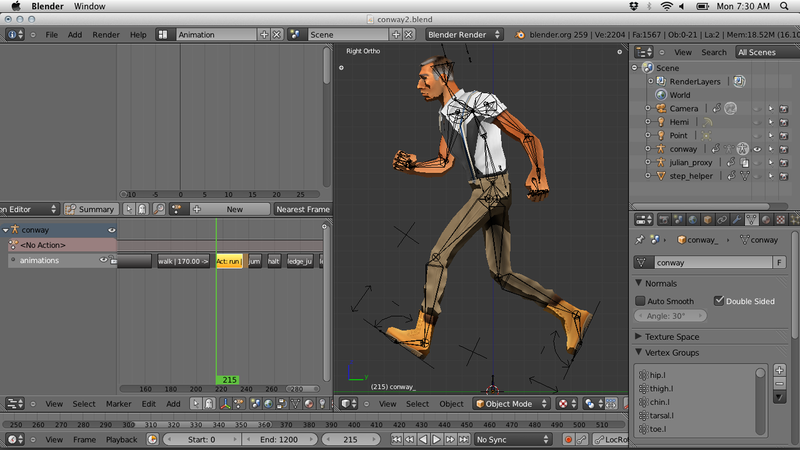Screen dimensions: 800x450
Task: Open the File menu
Action: [x=52, y=35]
